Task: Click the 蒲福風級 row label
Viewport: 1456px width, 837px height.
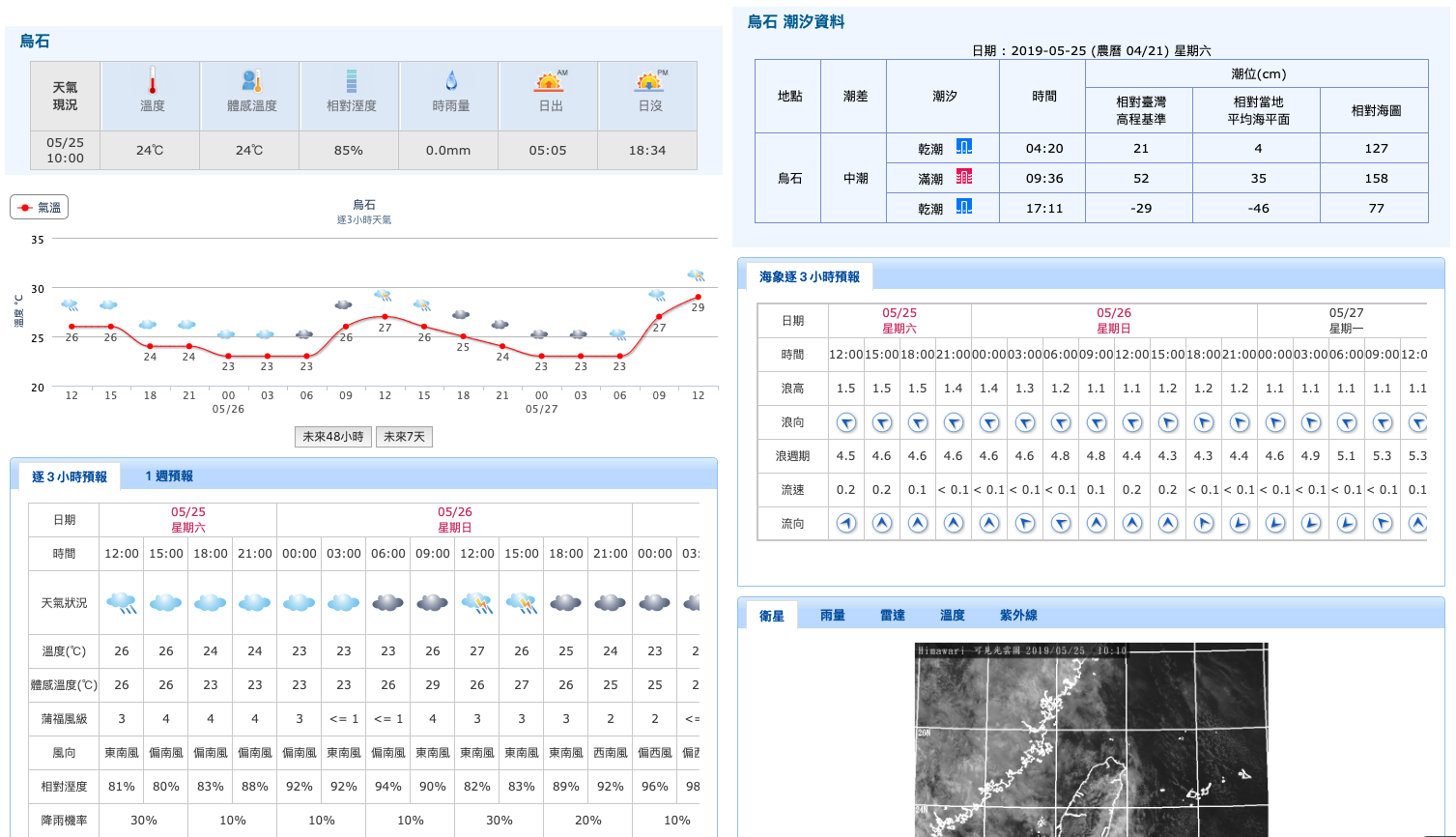Action: (64, 718)
